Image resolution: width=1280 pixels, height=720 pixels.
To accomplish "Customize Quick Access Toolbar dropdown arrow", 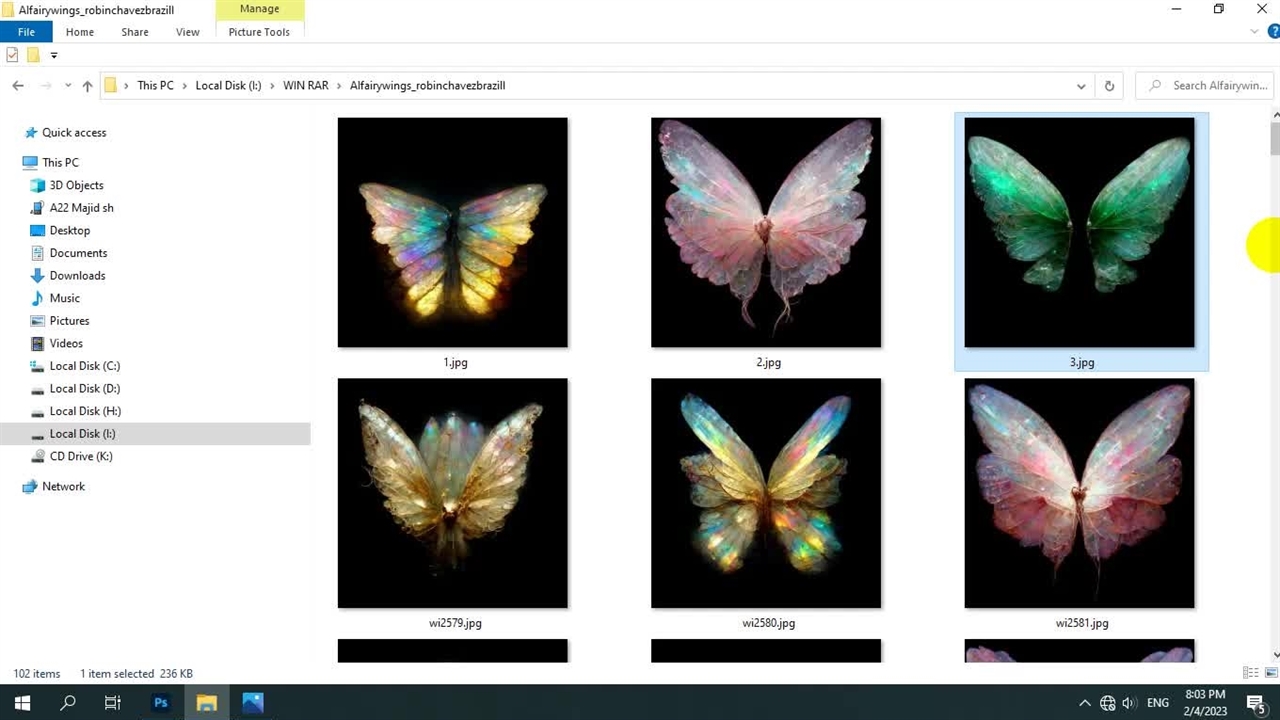I will [54, 55].
